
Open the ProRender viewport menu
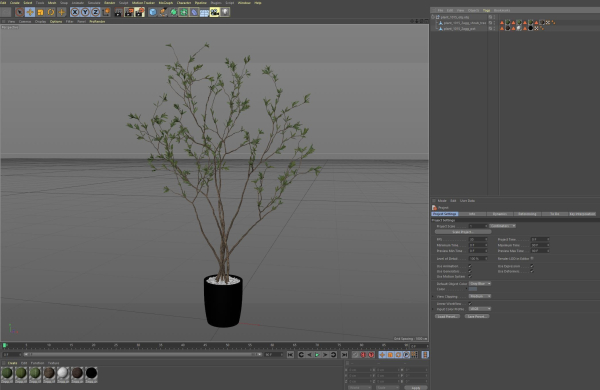(97, 21)
